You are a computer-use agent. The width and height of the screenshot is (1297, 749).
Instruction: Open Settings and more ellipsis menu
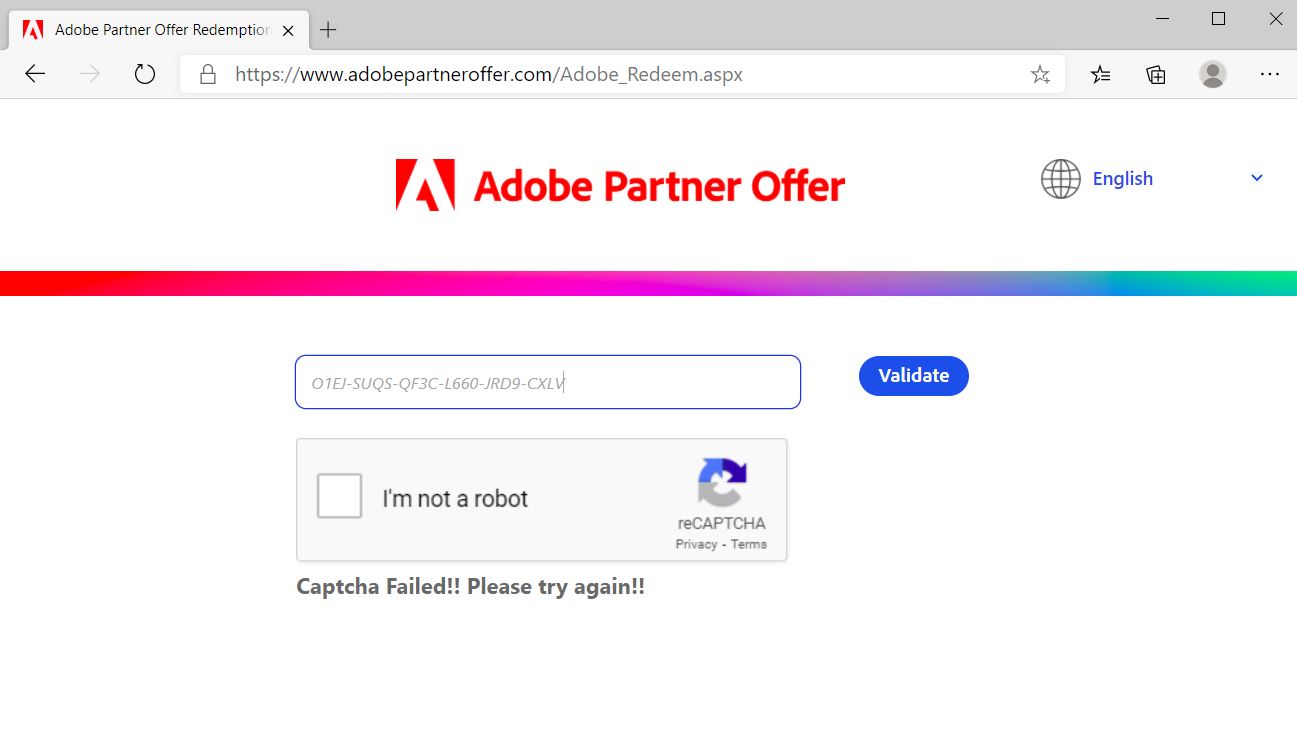coord(1270,74)
